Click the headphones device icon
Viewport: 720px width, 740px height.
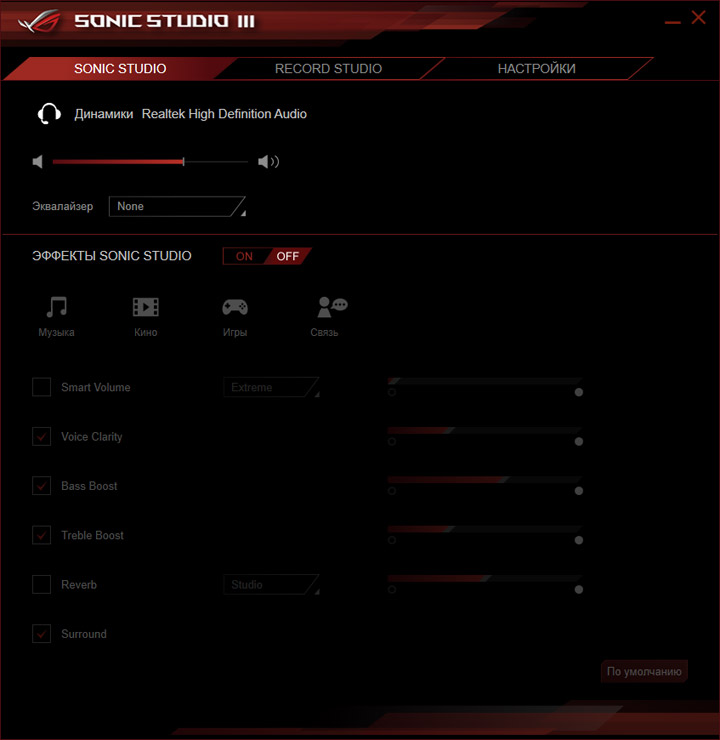point(49,114)
